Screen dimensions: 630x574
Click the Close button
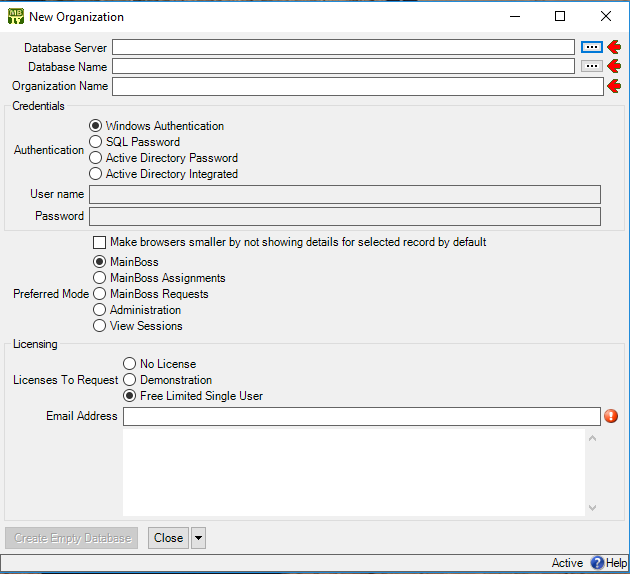168,538
